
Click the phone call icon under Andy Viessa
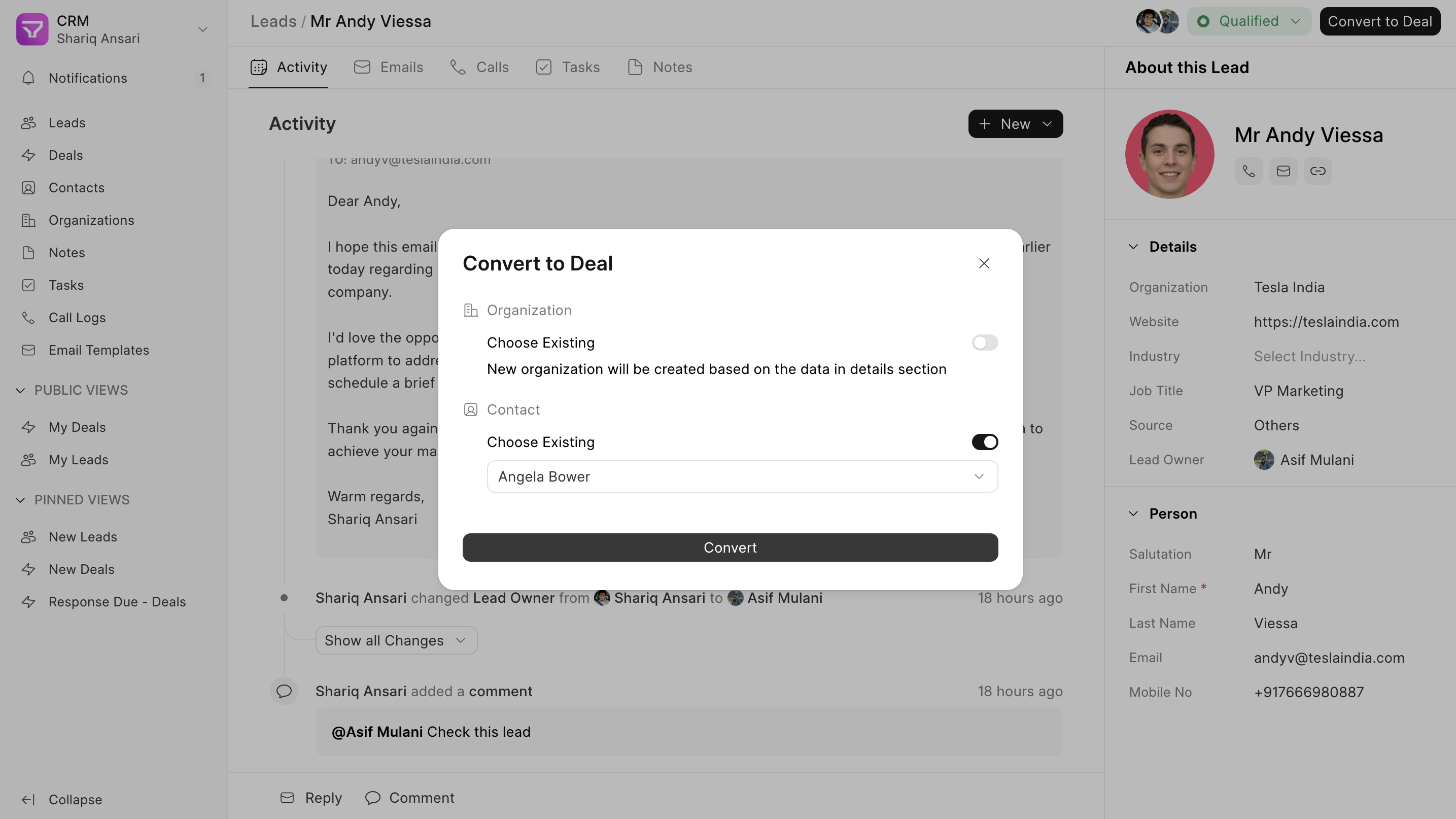[x=1249, y=170]
